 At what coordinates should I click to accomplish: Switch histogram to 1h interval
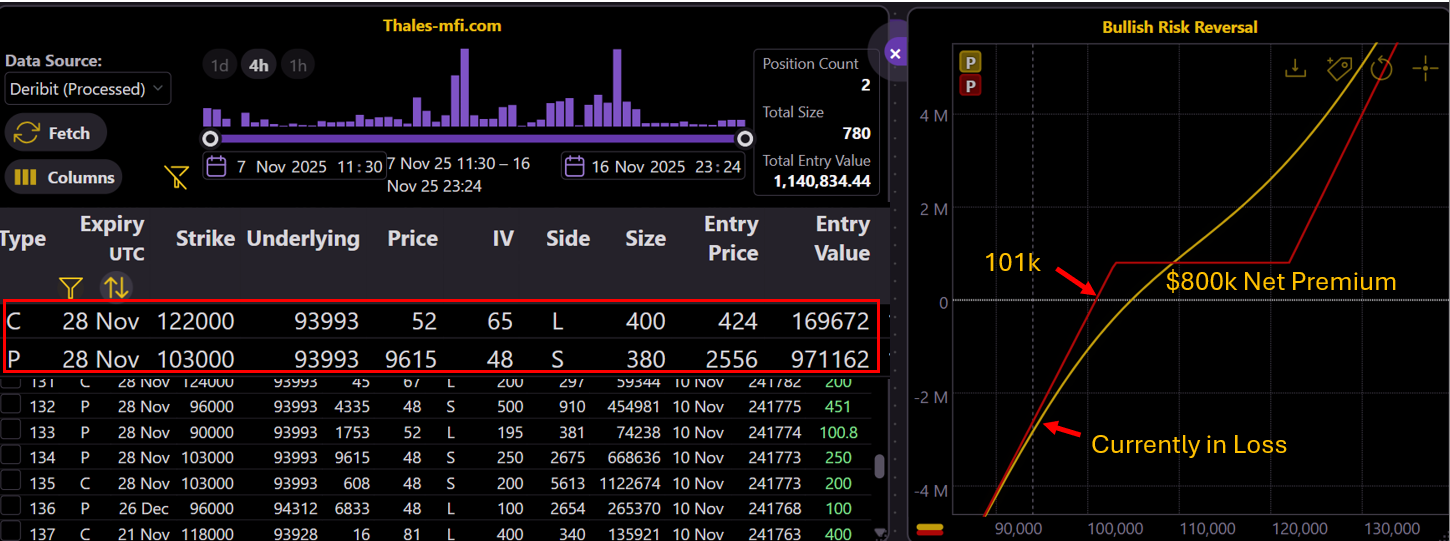pyautogui.click(x=297, y=66)
